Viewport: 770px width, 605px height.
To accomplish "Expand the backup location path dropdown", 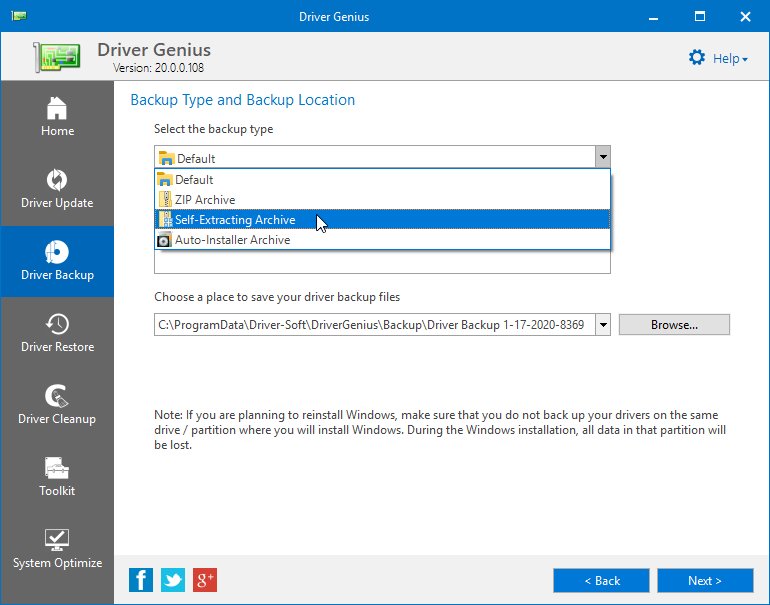I will pos(602,324).
